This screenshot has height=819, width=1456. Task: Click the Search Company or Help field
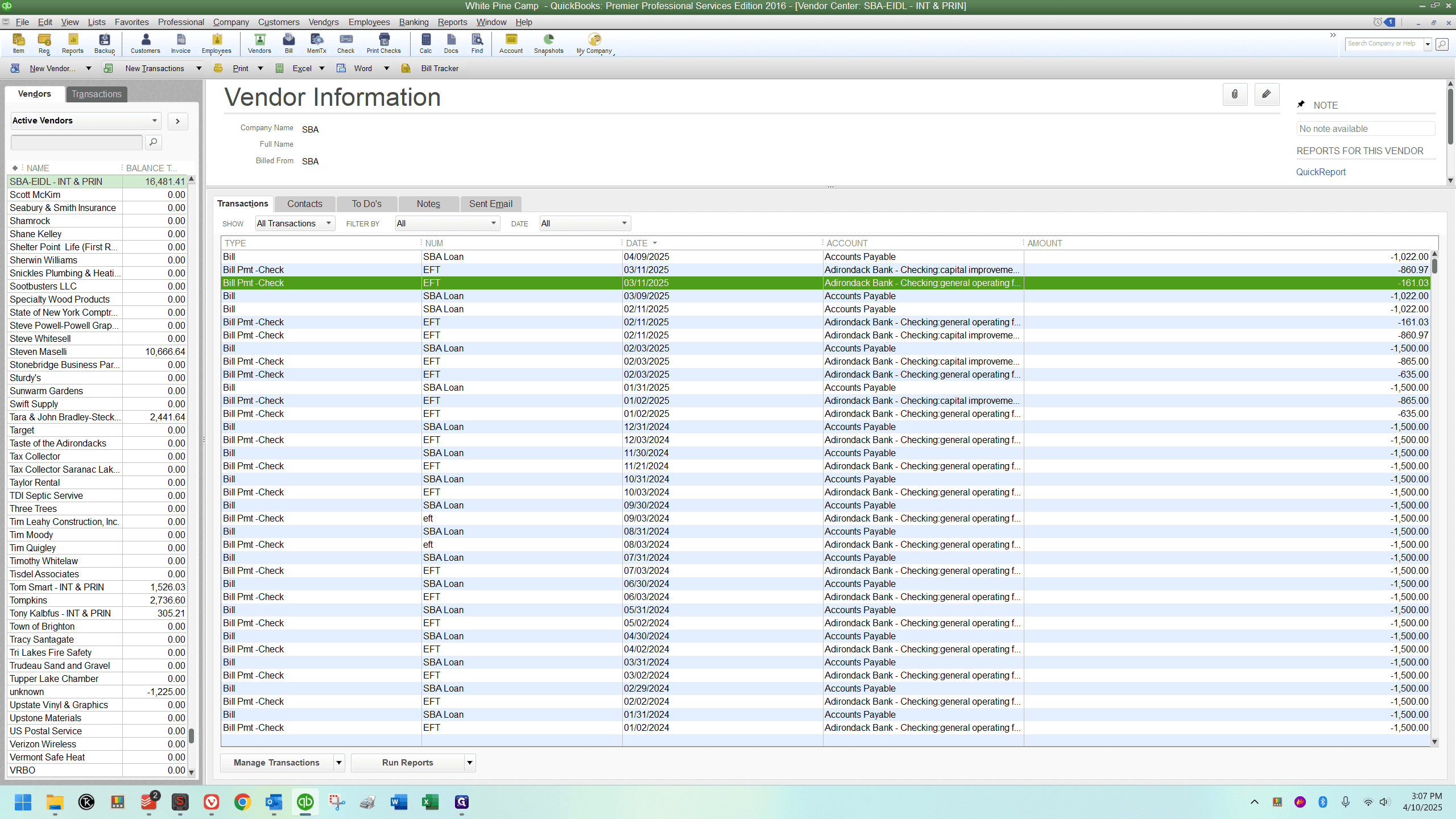[1384, 44]
